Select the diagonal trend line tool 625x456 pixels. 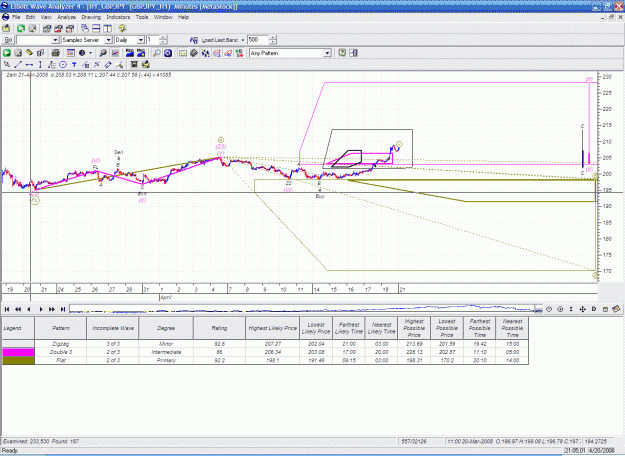(18, 64)
